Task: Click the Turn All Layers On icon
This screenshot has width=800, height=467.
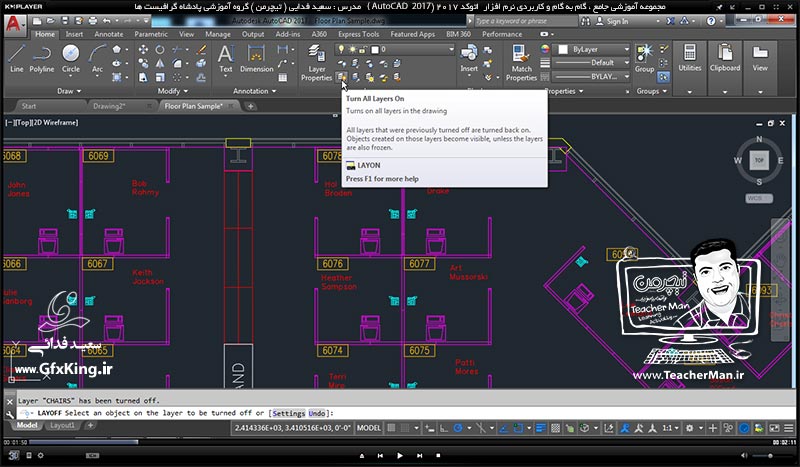Action: 341,77
